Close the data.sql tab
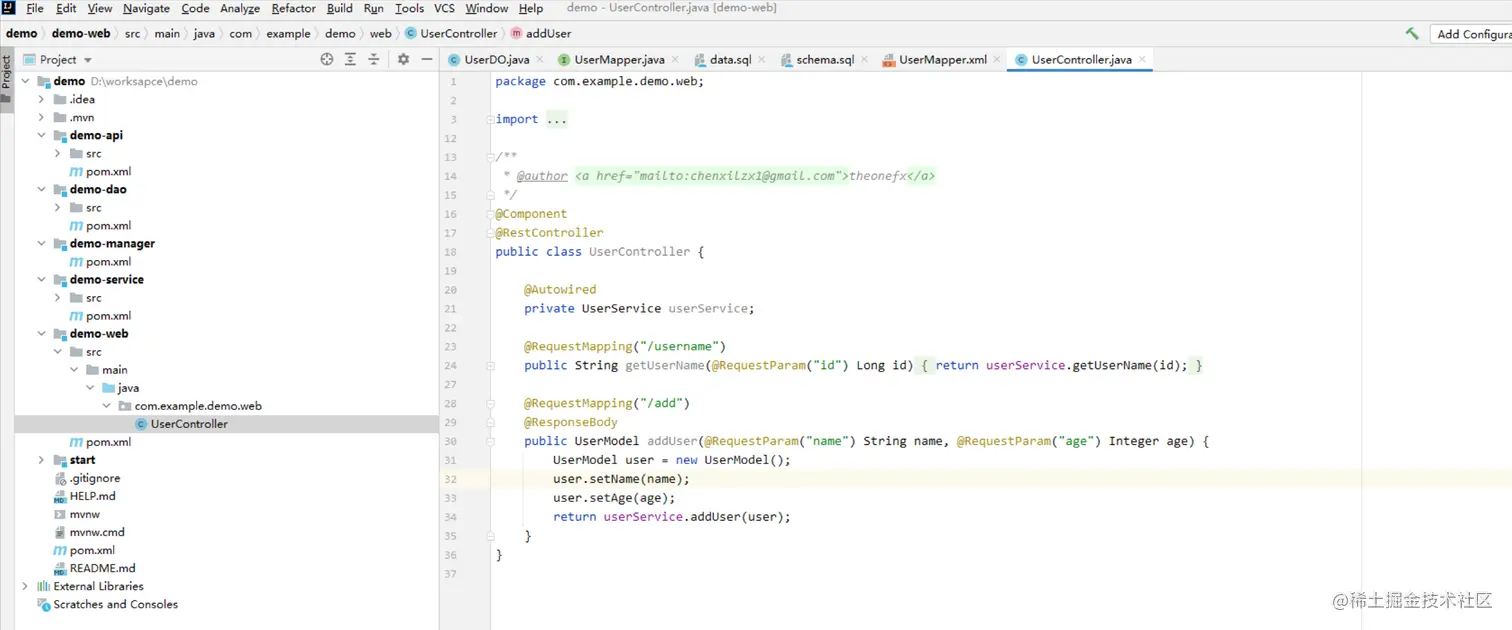 [761, 60]
